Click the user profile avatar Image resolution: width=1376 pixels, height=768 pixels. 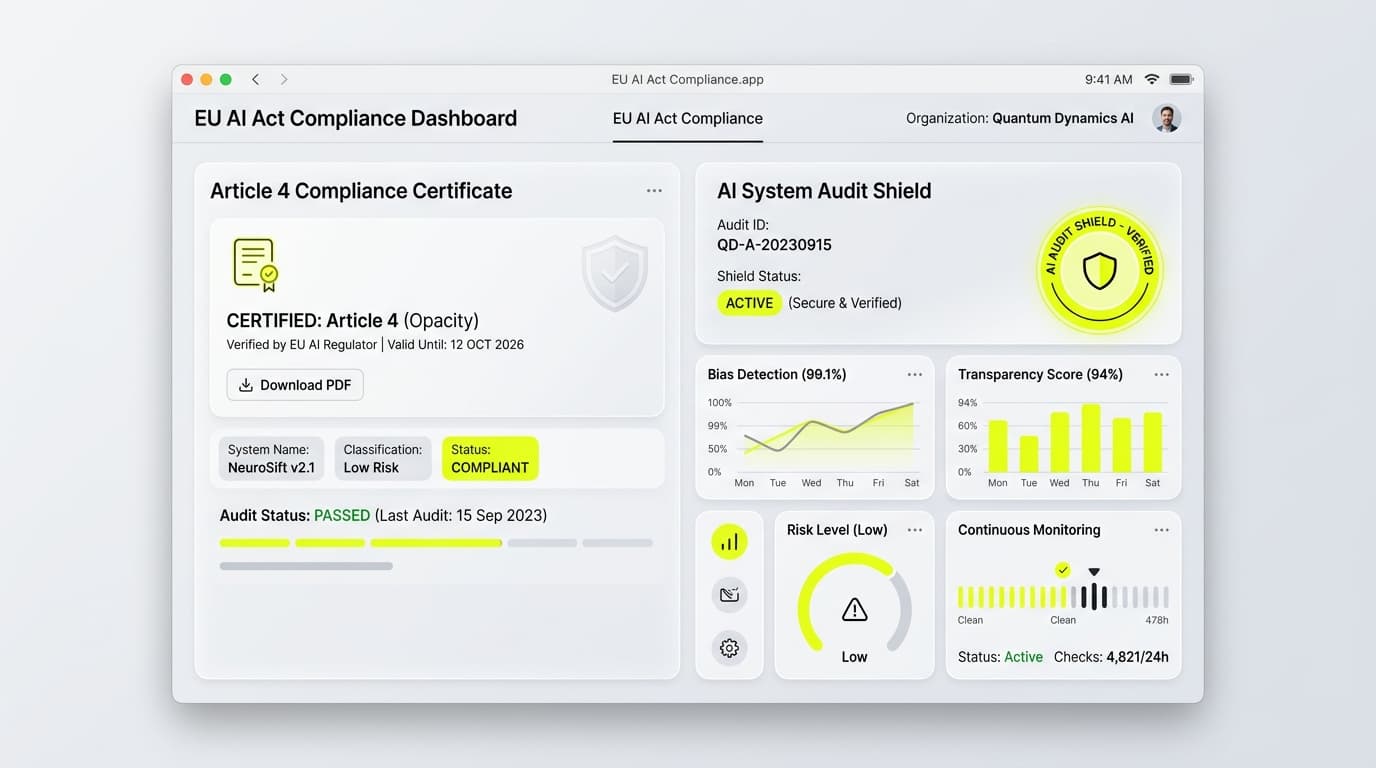[1166, 118]
